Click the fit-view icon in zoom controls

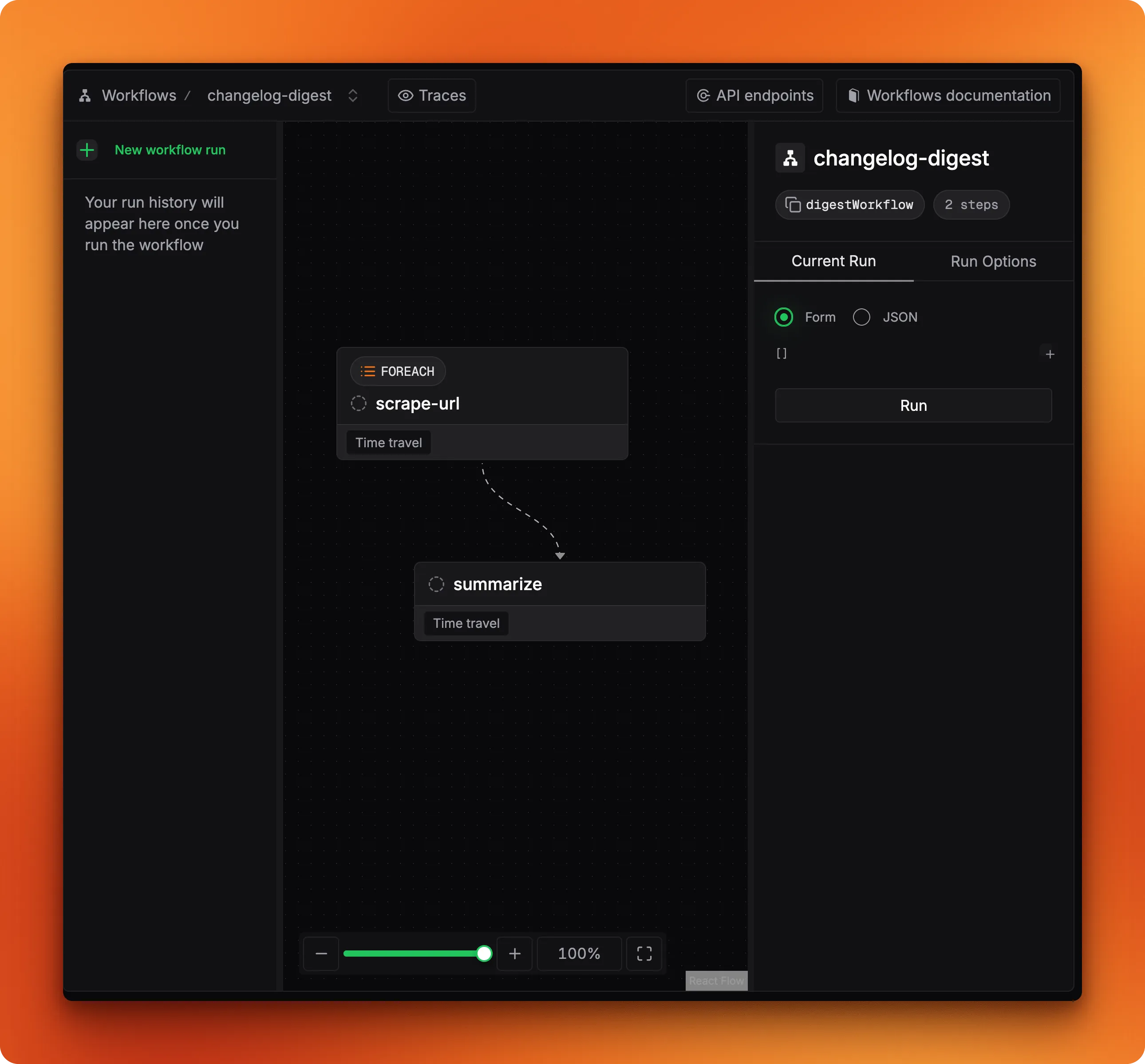[644, 954]
